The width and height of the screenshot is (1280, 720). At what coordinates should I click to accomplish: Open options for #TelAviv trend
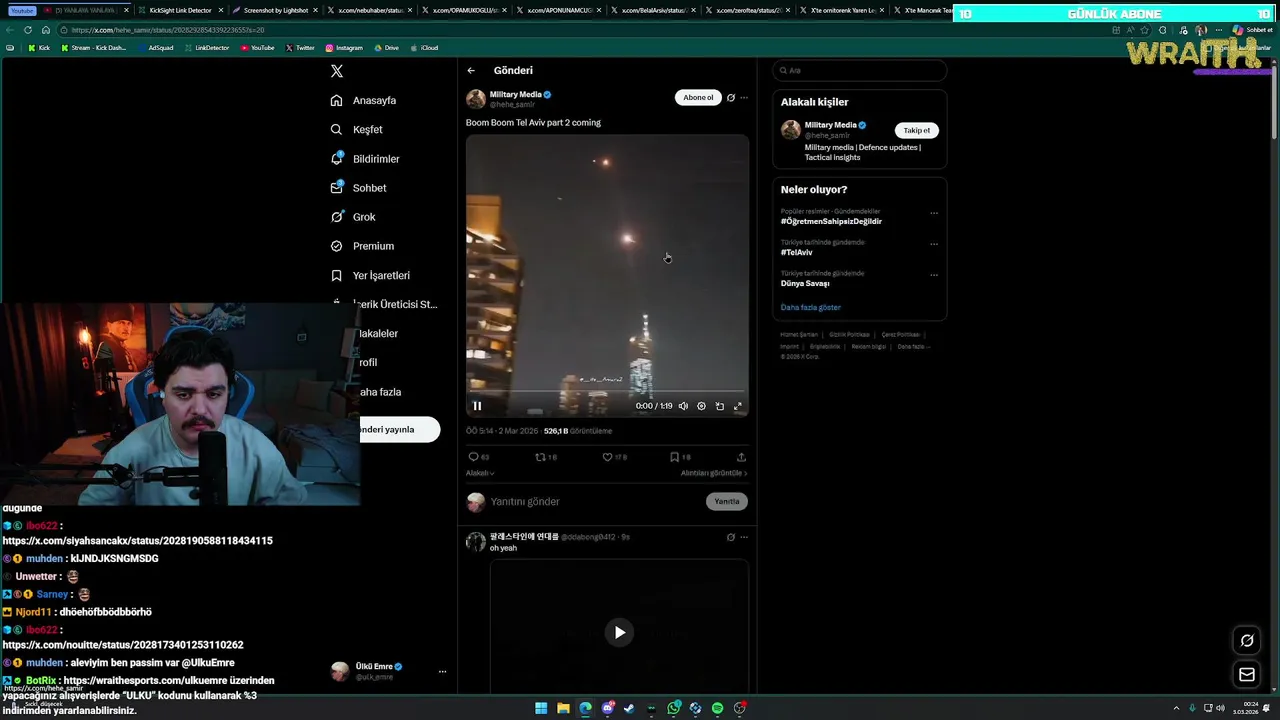(934, 244)
